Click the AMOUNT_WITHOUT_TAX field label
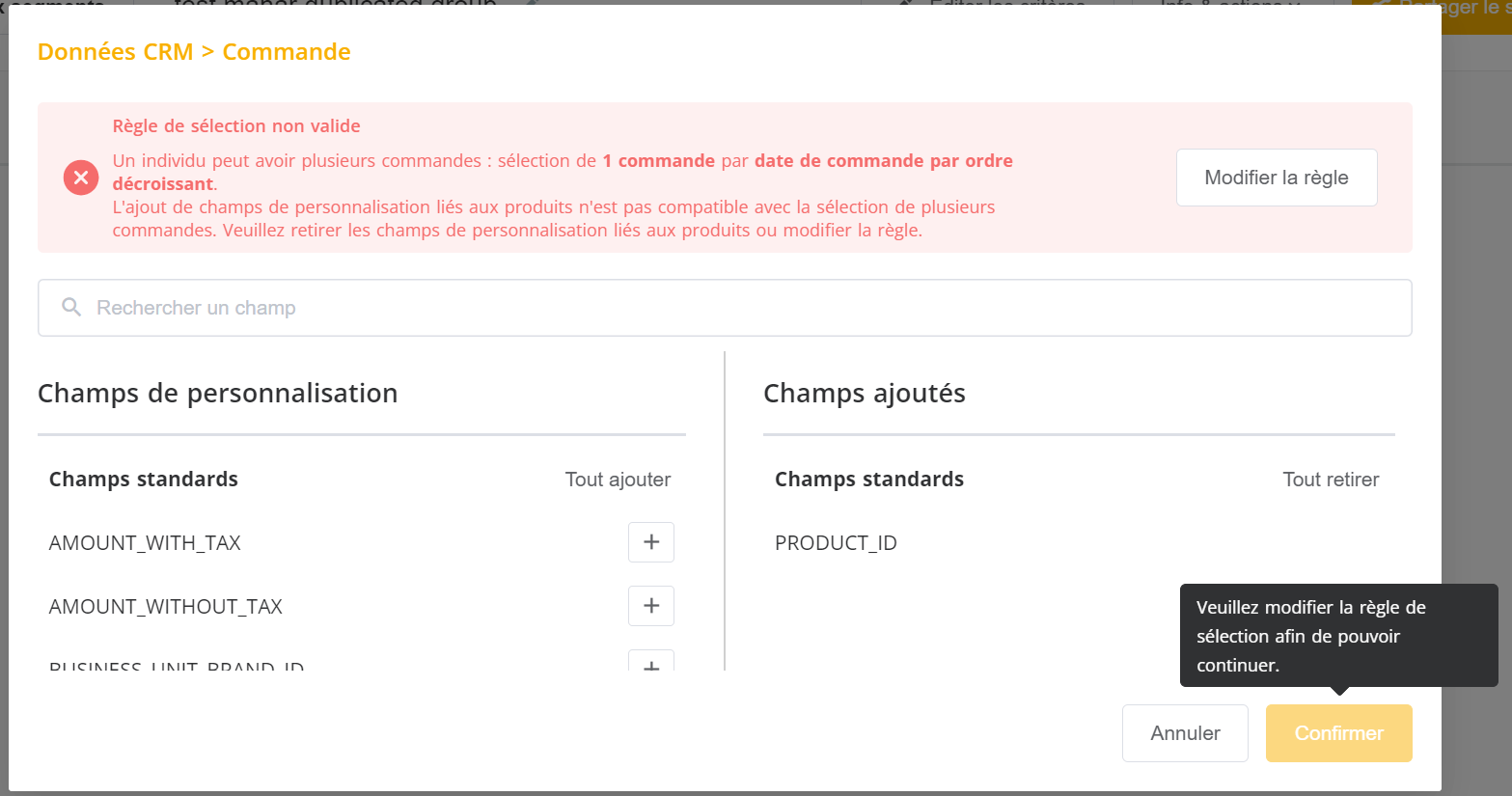Viewport: 1512px width, 796px height. pos(166,607)
